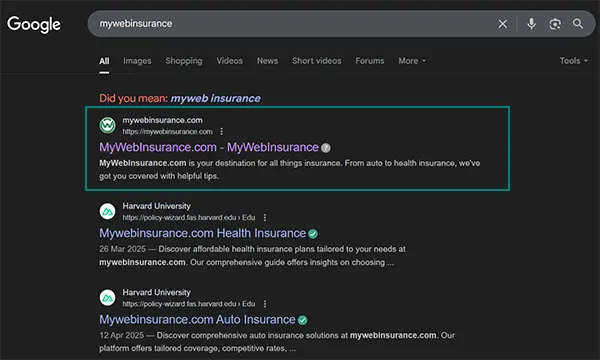Open the MyWebInsurance.com - MyWebInsurance result
Image resolution: width=600 pixels, height=360 pixels.
[209, 147]
